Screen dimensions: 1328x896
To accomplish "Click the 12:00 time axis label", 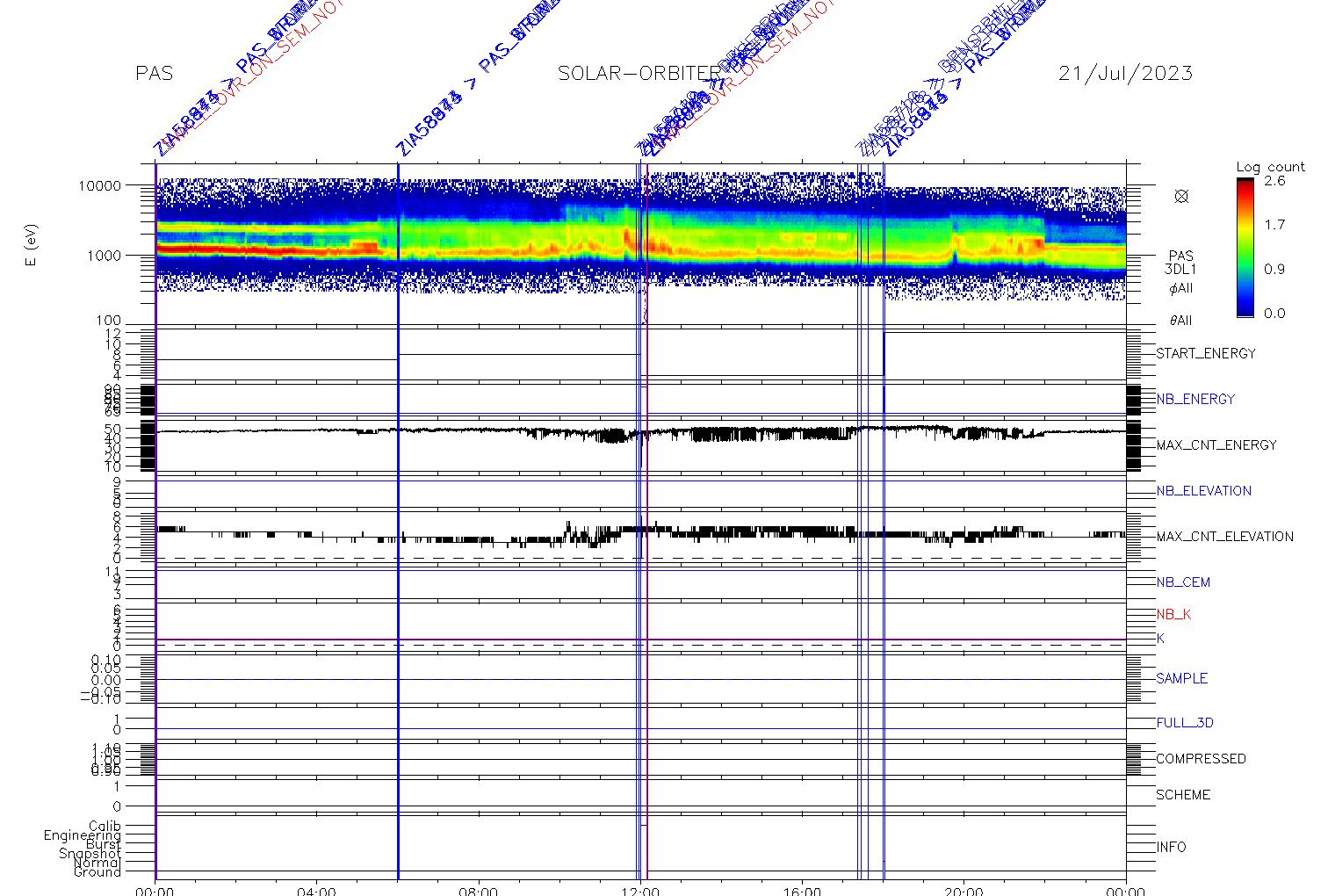I will click(640, 891).
